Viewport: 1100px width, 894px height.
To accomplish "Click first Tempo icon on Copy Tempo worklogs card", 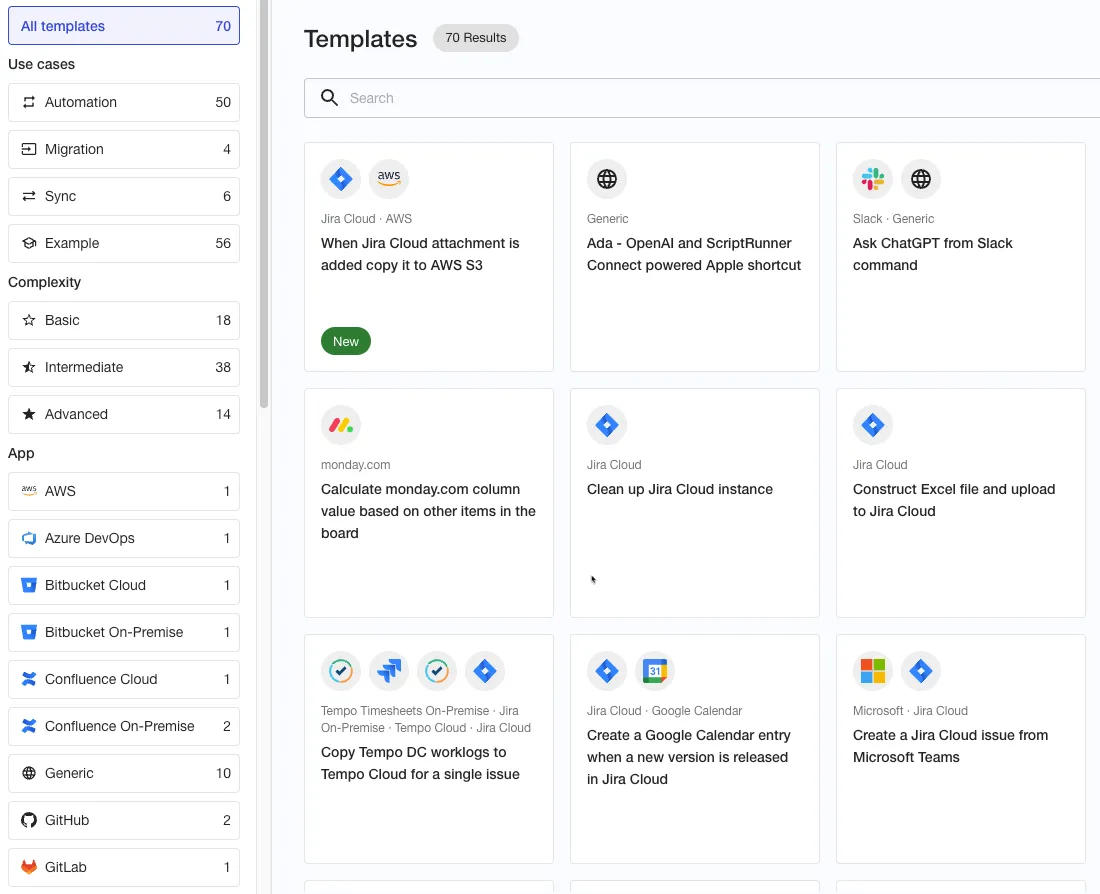I will click(341, 671).
